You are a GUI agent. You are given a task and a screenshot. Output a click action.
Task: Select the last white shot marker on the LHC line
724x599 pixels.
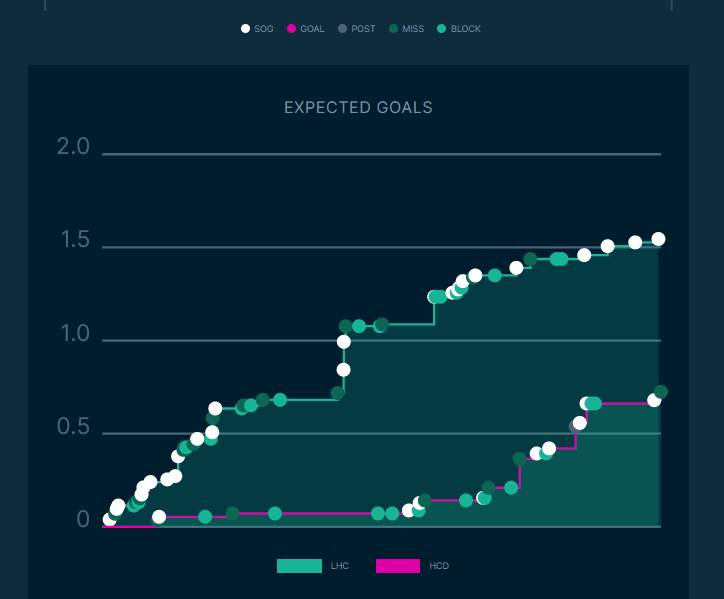pos(658,239)
